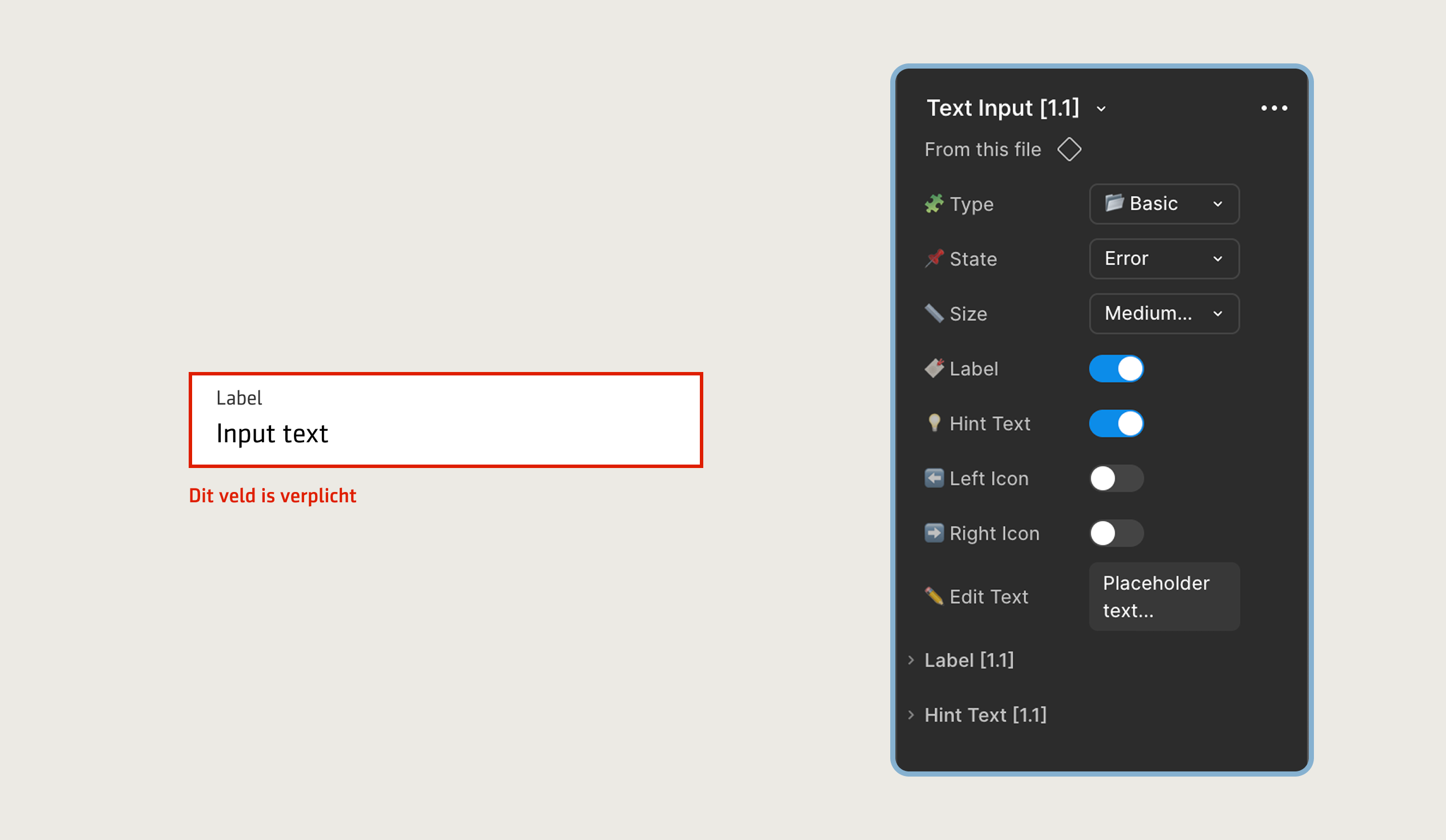Click the red pin icon beside State
Image resolution: width=1446 pixels, height=840 pixels.
click(935, 259)
